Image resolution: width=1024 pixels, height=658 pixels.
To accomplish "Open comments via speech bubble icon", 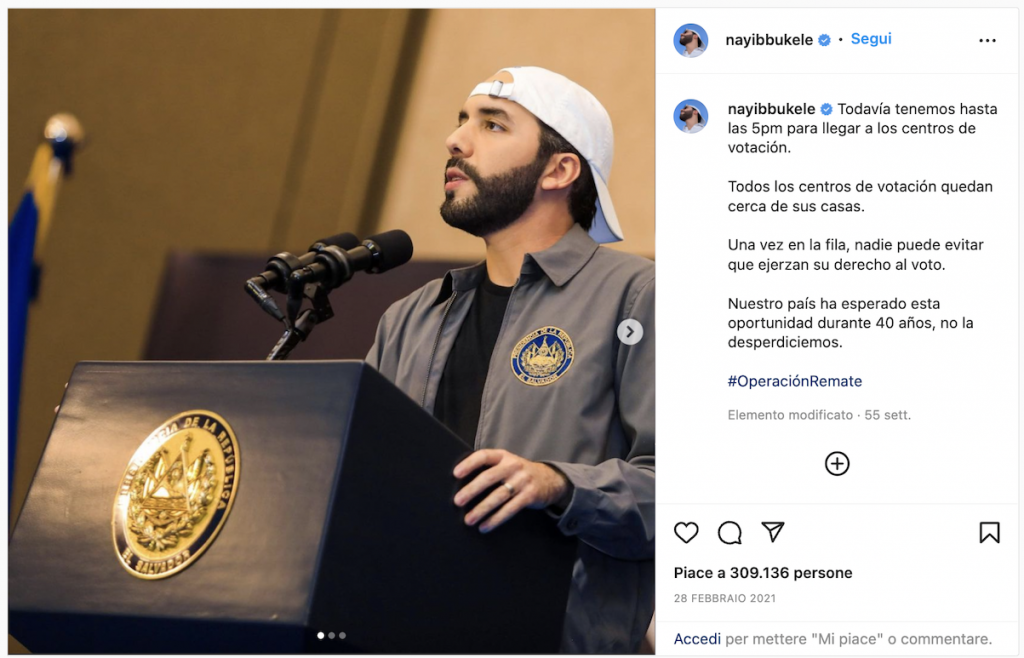I will 729,533.
